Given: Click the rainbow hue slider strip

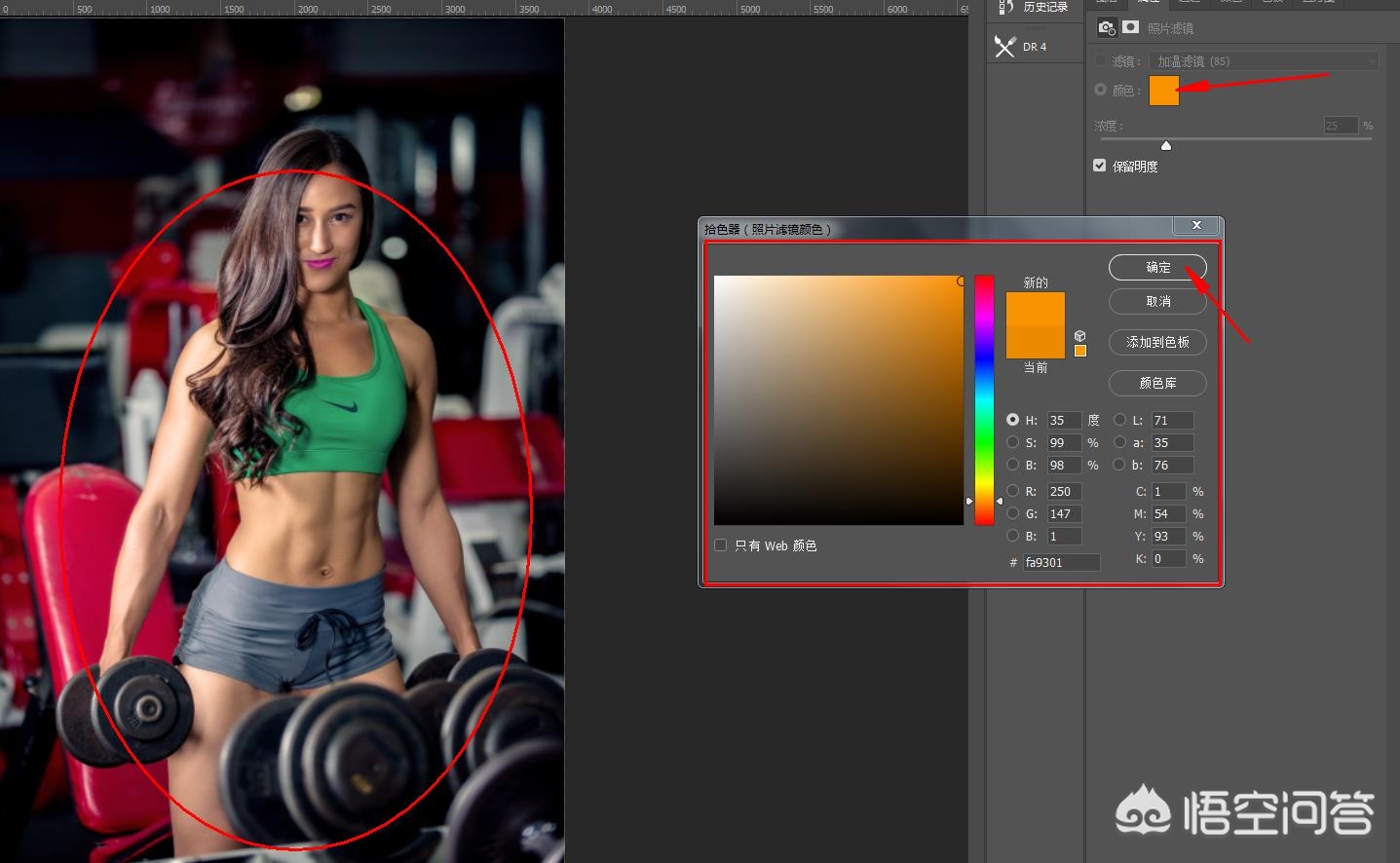Looking at the screenshot, I should tap(984, 400).
